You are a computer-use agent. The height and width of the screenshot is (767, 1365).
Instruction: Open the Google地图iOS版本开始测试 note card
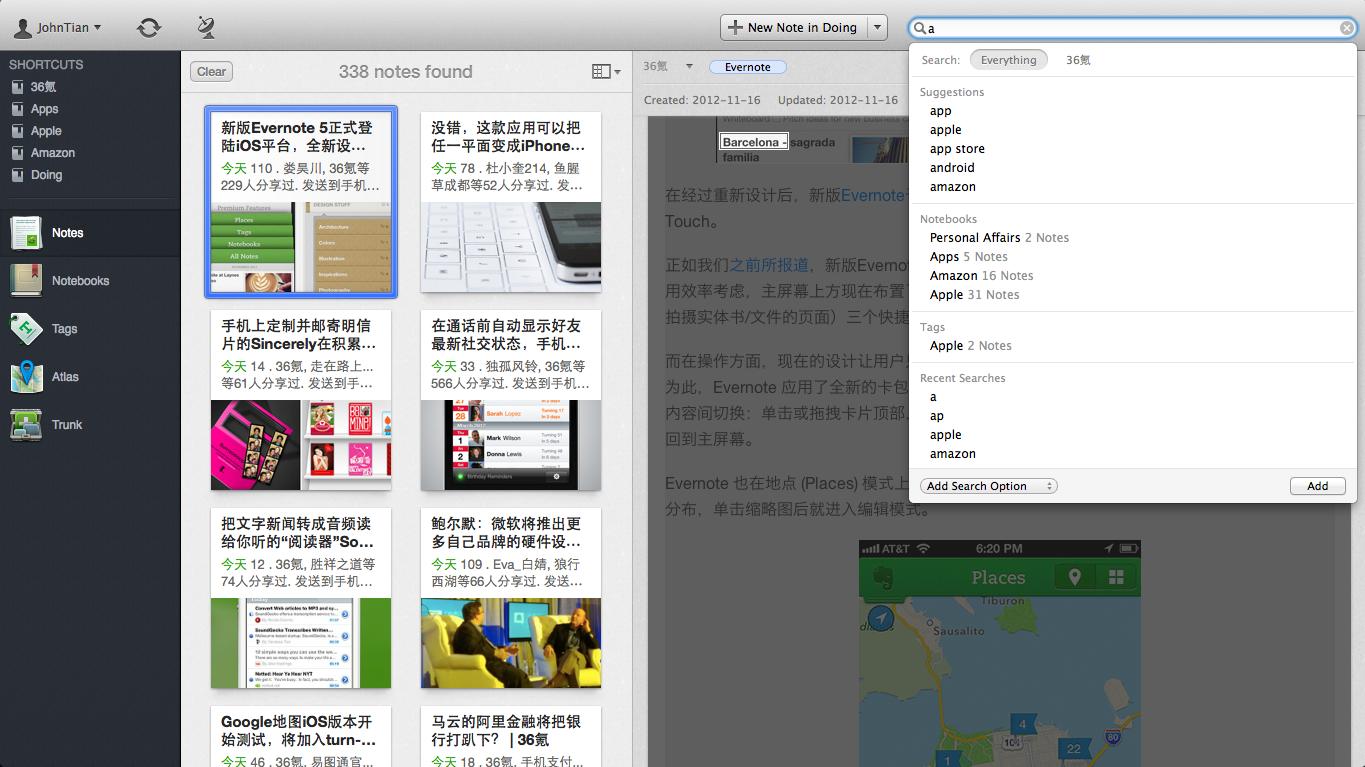tap(301, 736)
